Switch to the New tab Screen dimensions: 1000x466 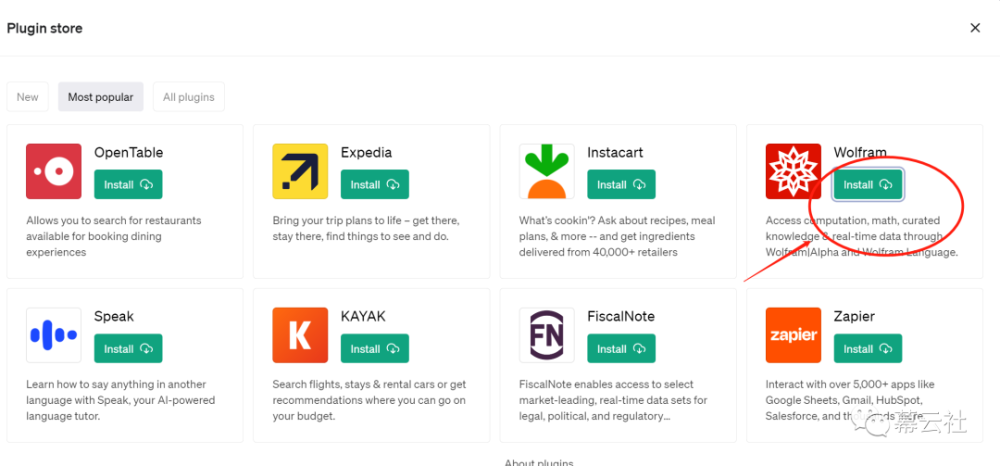tap(28, 97)
